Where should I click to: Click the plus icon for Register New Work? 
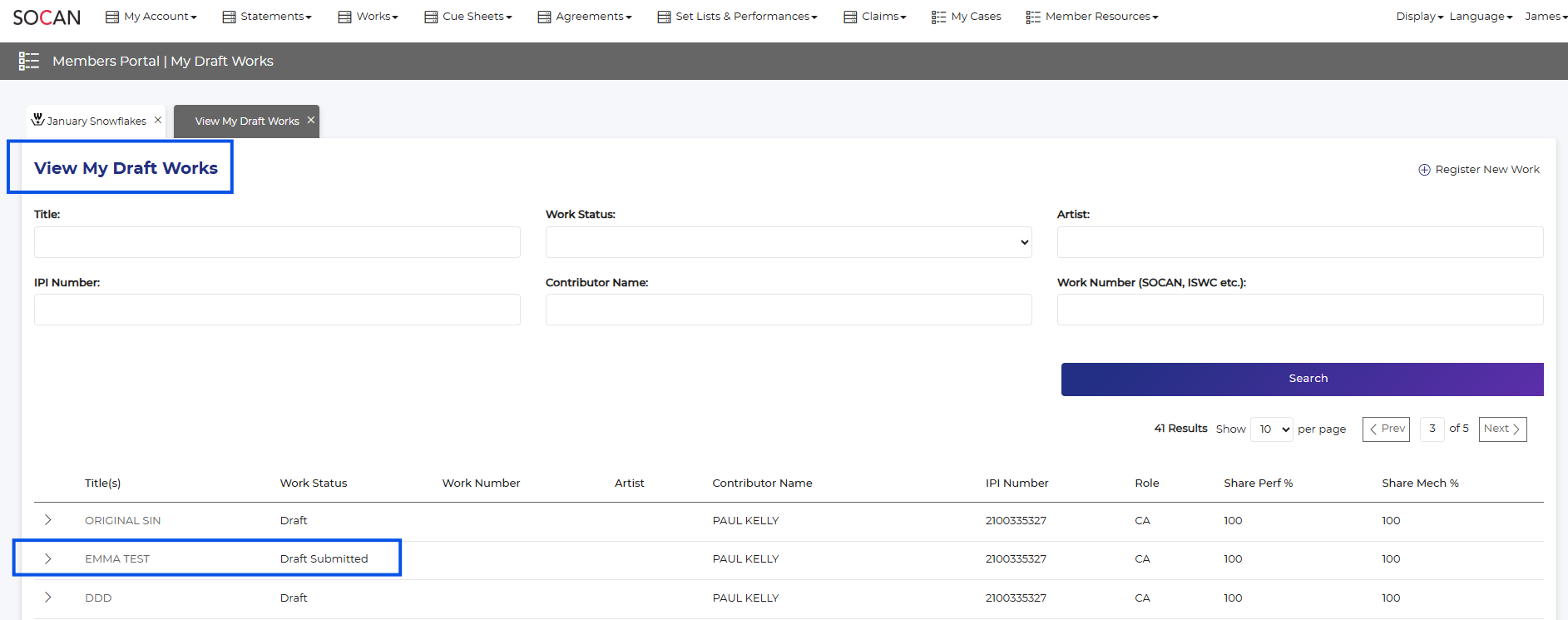(1424, 170)
